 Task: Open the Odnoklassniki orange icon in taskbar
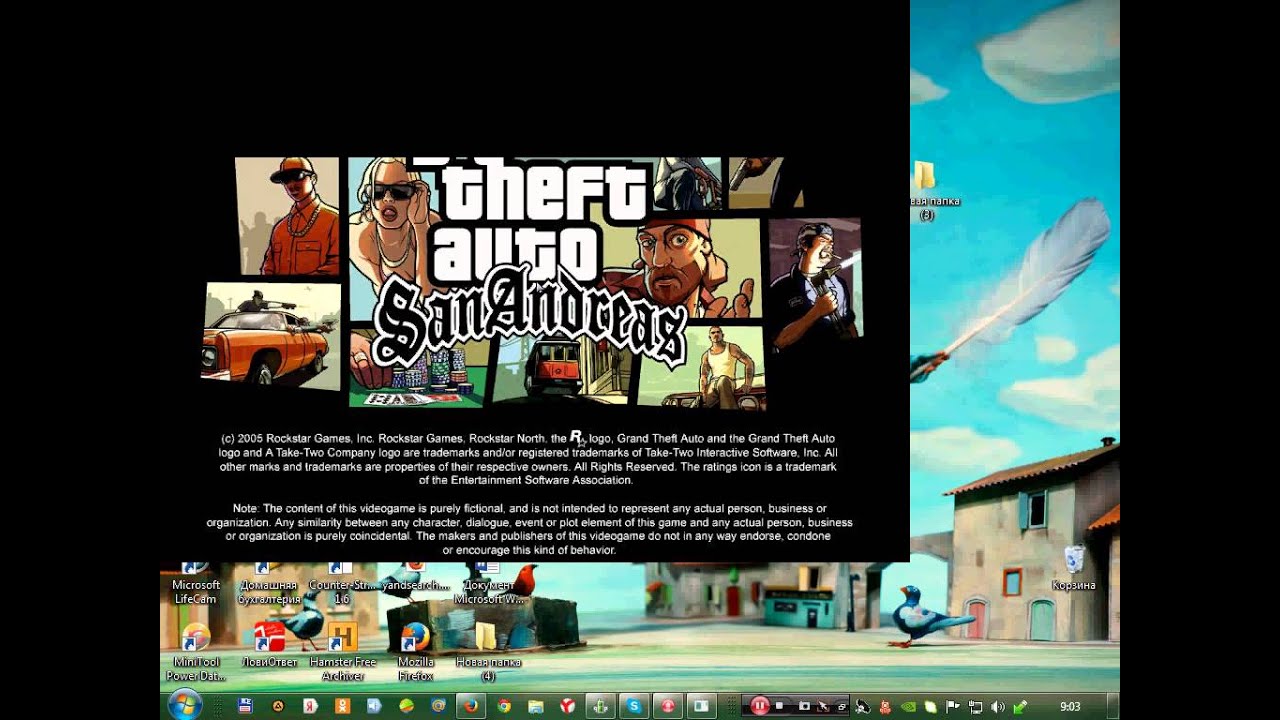342,706
